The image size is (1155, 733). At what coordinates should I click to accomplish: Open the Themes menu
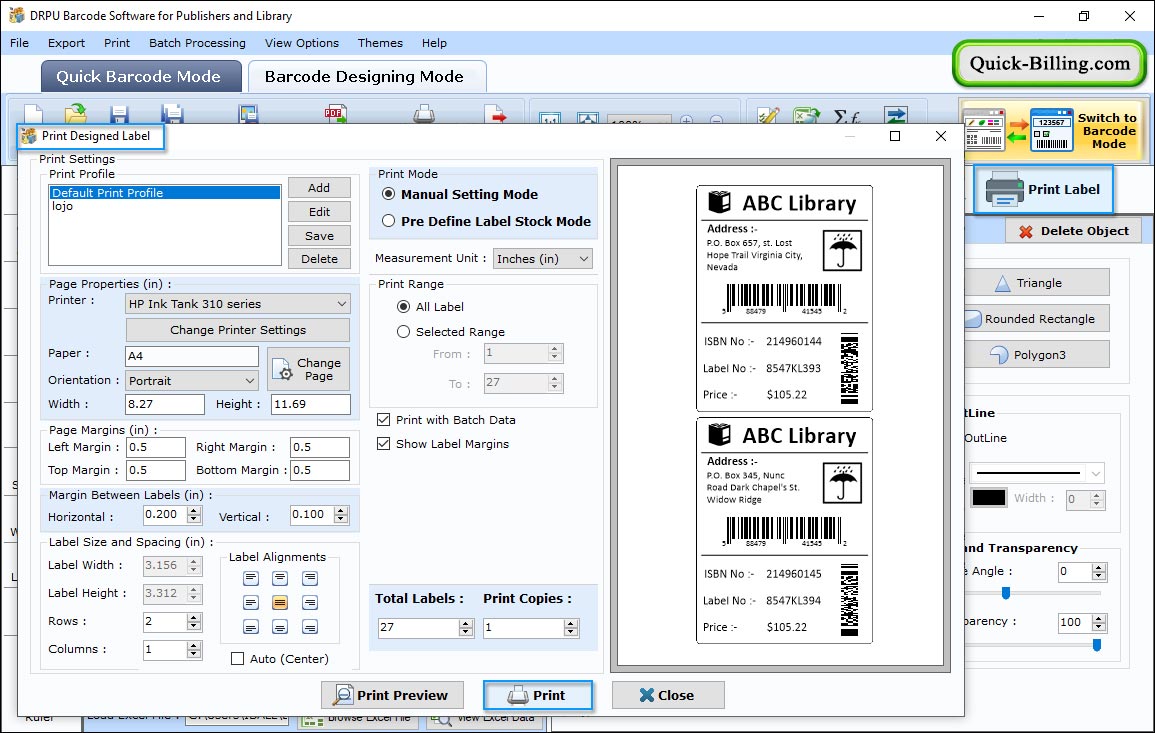tap(380, 43)
